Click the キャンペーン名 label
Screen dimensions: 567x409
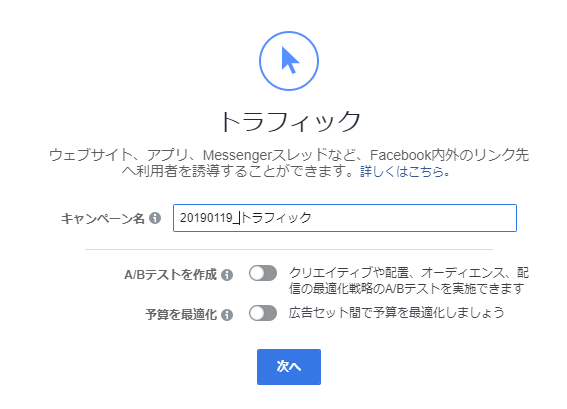coord(103,218)
